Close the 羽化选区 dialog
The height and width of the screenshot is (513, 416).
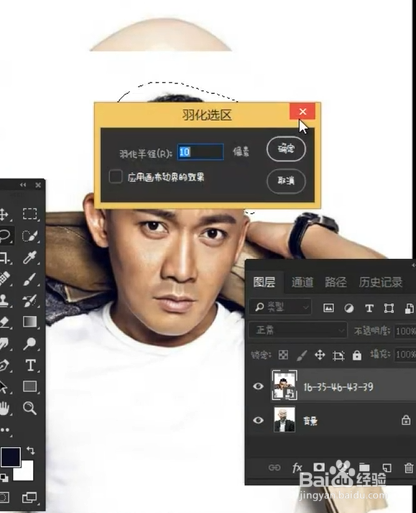(302, 111)
